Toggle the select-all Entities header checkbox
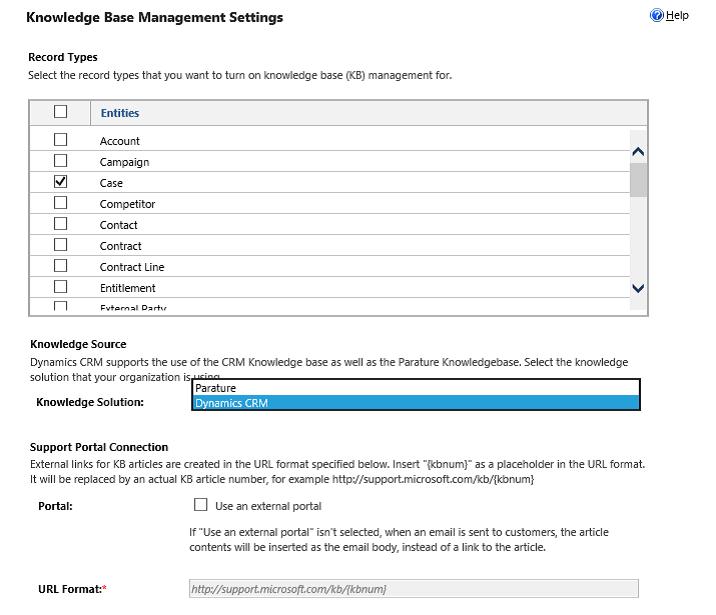This screenshot has width=716, height=615. (x=60, y=111)
